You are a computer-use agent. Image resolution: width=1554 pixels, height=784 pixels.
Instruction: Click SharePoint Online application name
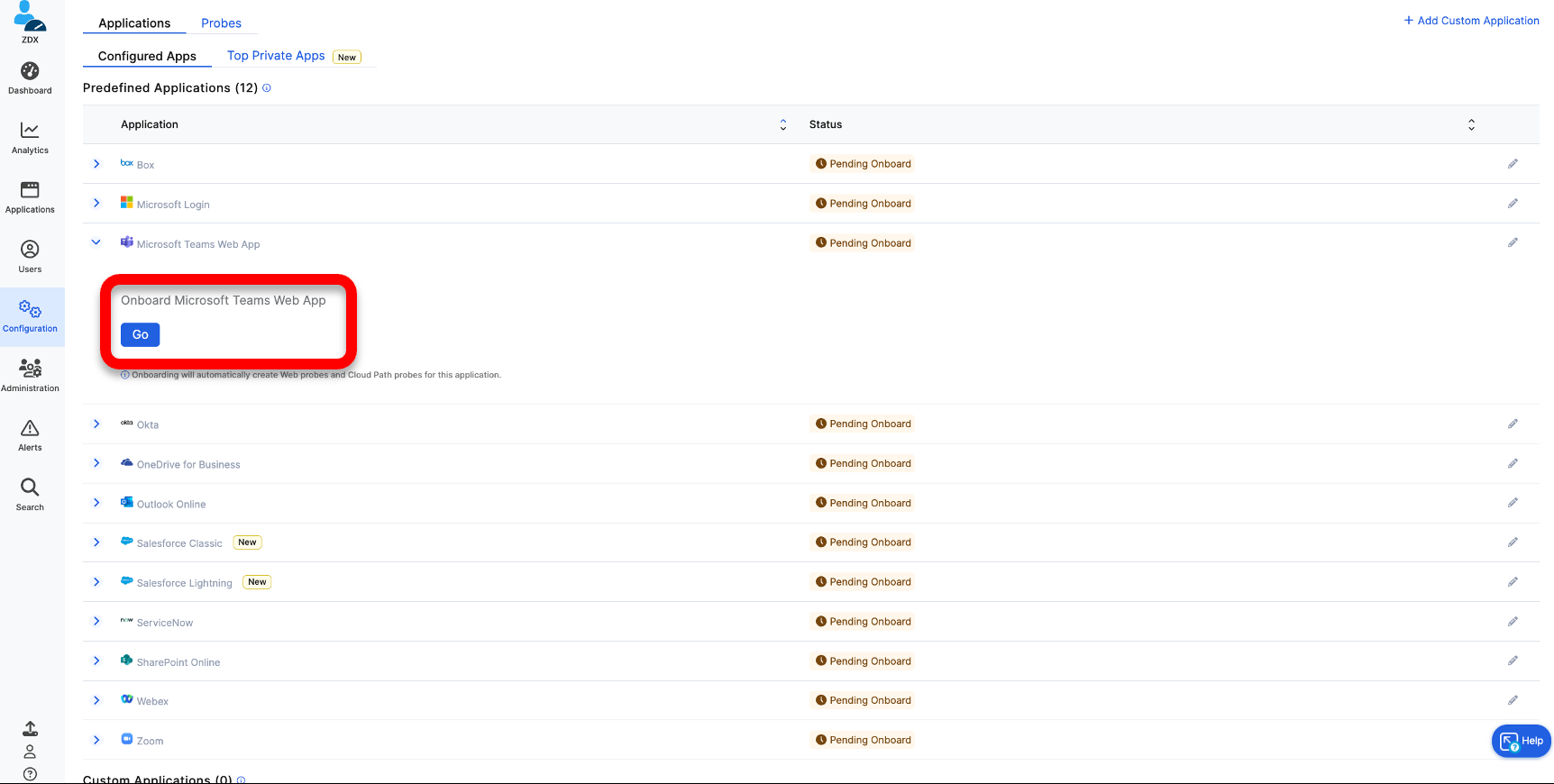pos(178,662)
